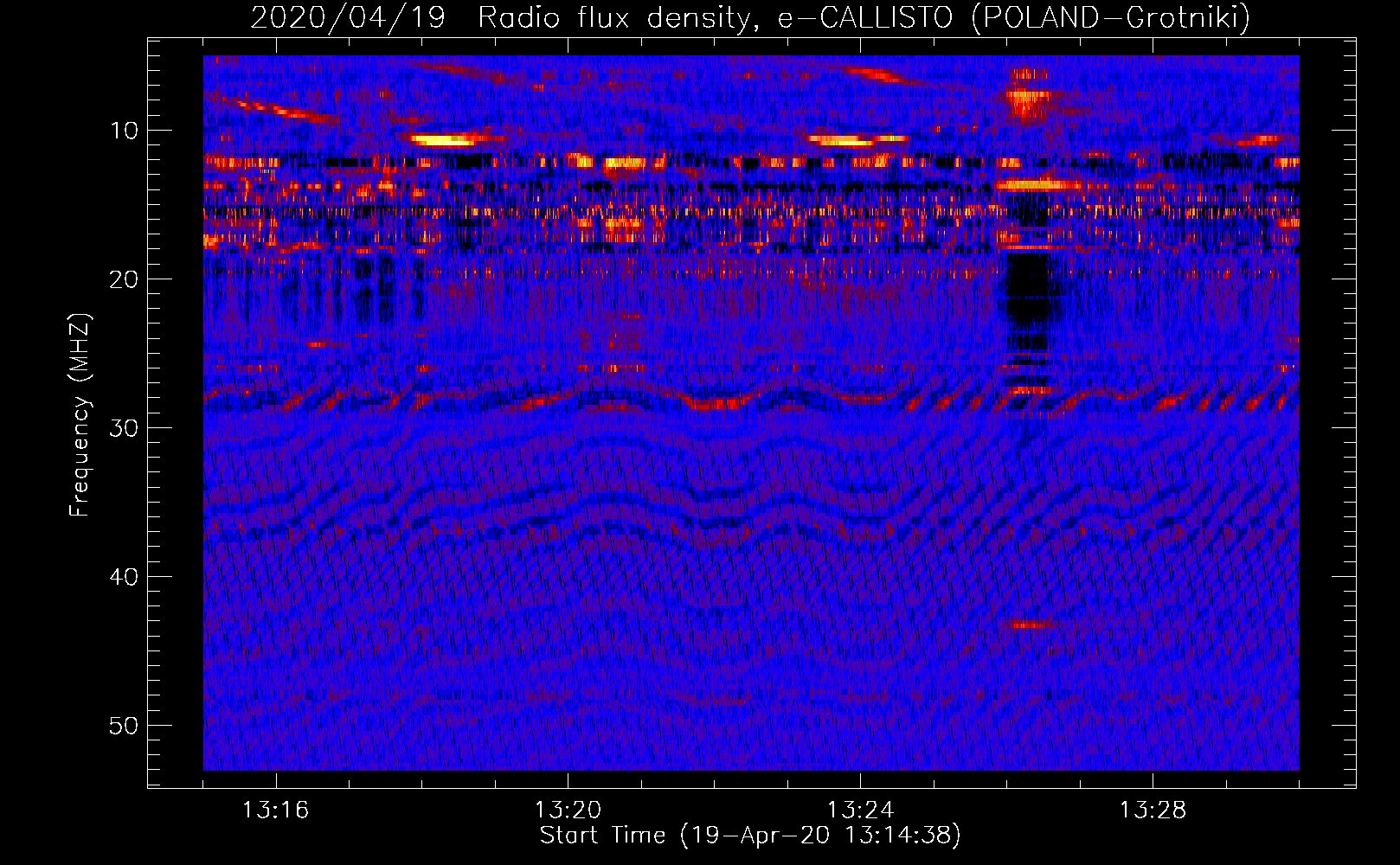
Task: Click the plot title mentioning e-CALLISTO POLAND-Grotniki
Action: point(750,17)
